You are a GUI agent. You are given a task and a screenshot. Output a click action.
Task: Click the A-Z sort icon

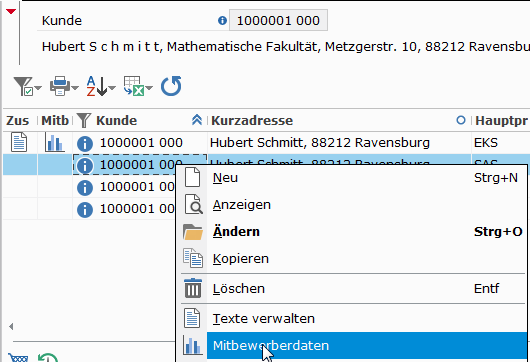click(97, 86)
